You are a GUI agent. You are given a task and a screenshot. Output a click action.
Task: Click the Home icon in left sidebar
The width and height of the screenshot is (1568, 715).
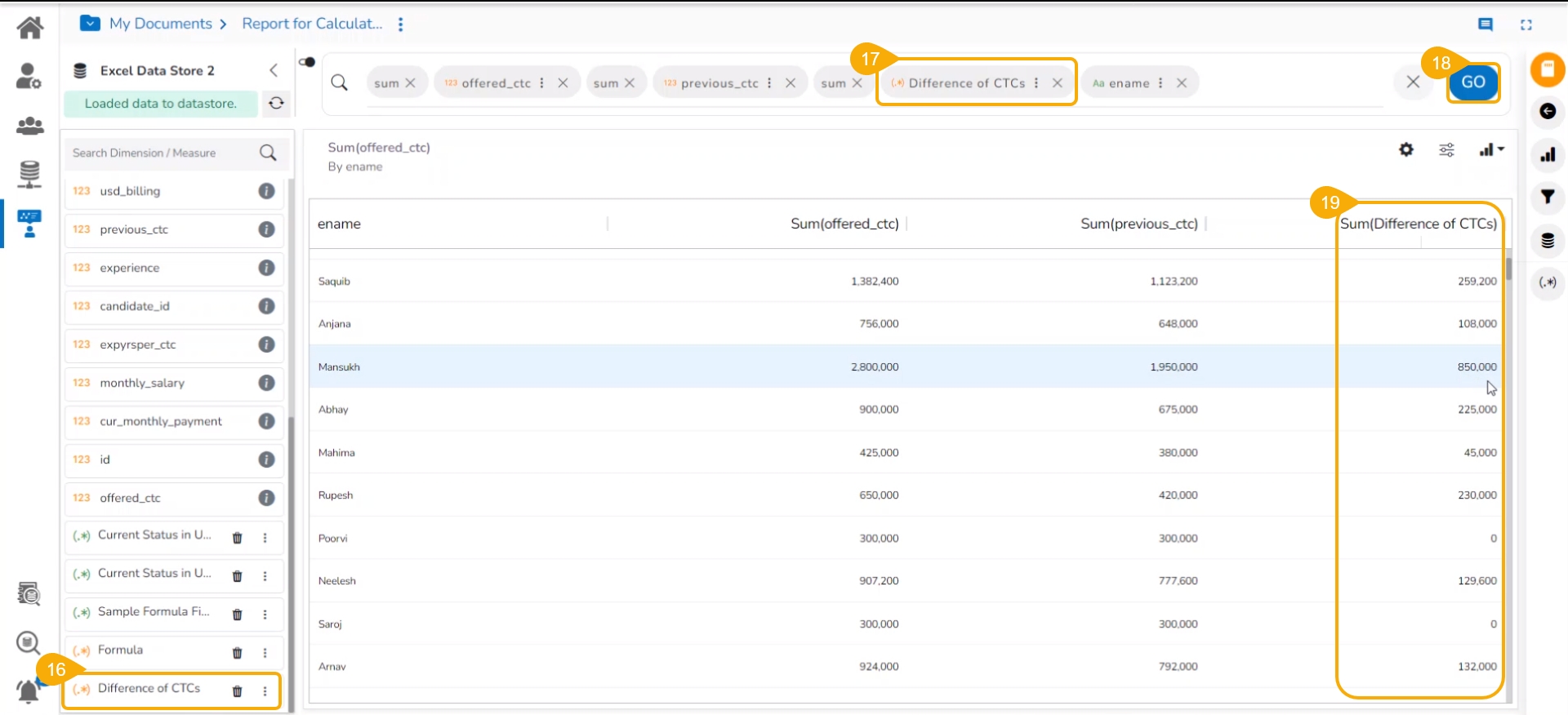tap(30, 28)
